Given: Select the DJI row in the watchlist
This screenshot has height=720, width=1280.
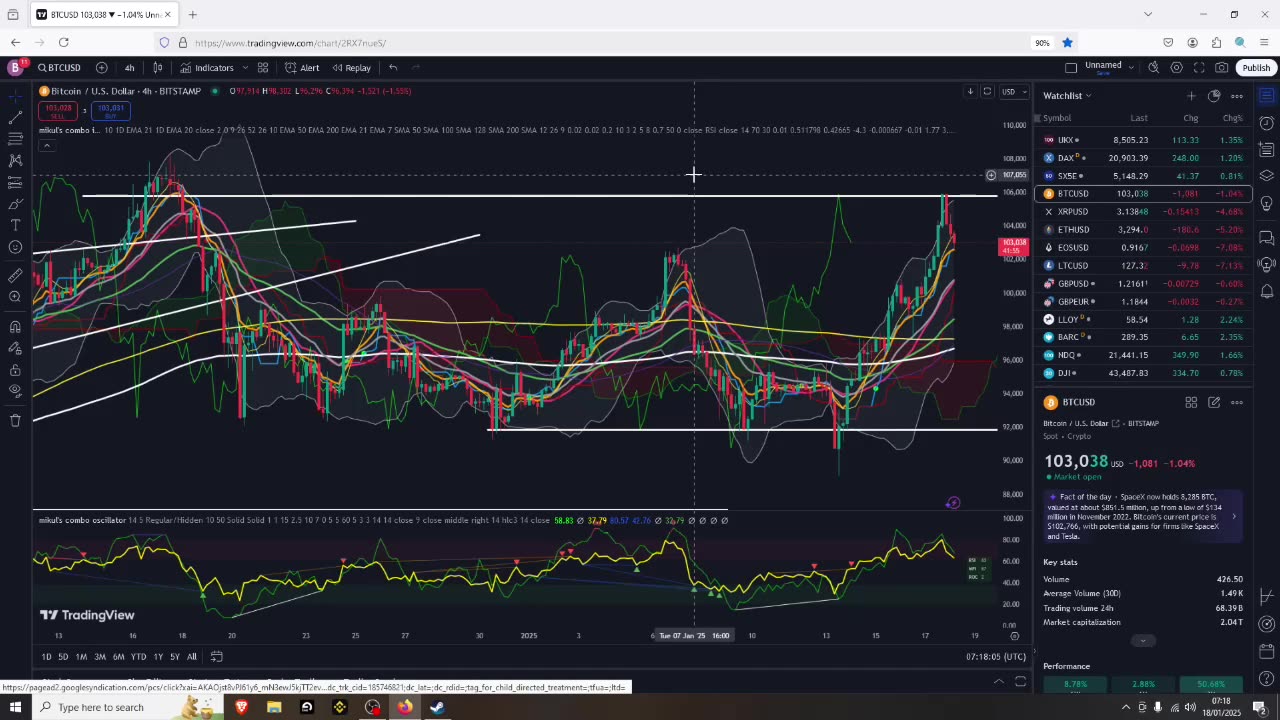Looking at the screenshot, I should (1143, 373).
